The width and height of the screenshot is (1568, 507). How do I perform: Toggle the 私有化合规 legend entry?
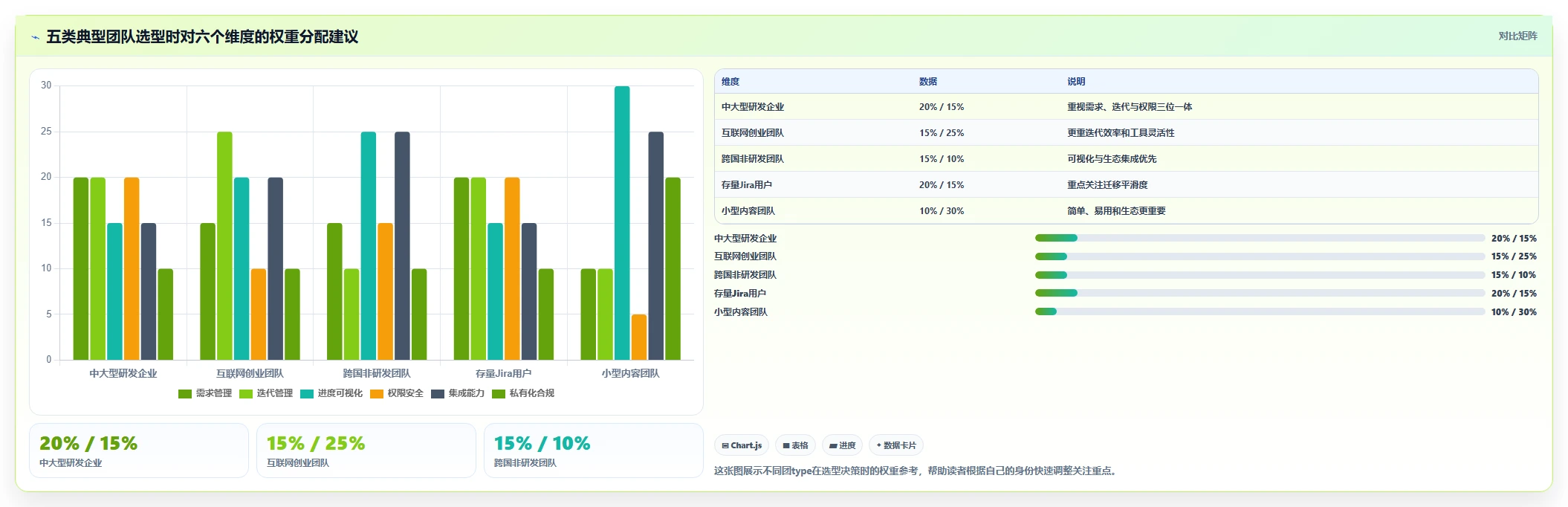pyautogui.click(x=523, y=393)
